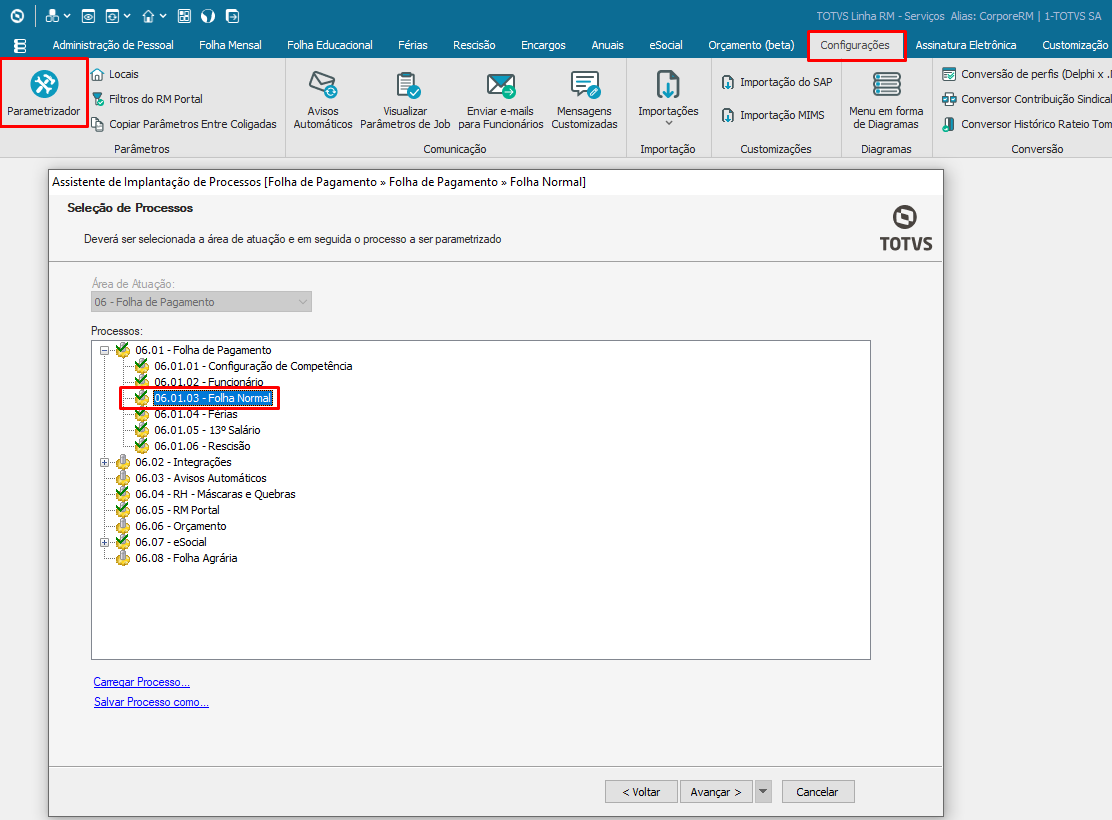The width and height of the screenshot is (1112, 820).
Task: Select 06.01.05 - 13º Salário in the tree
Action: (x=207, y=430)
